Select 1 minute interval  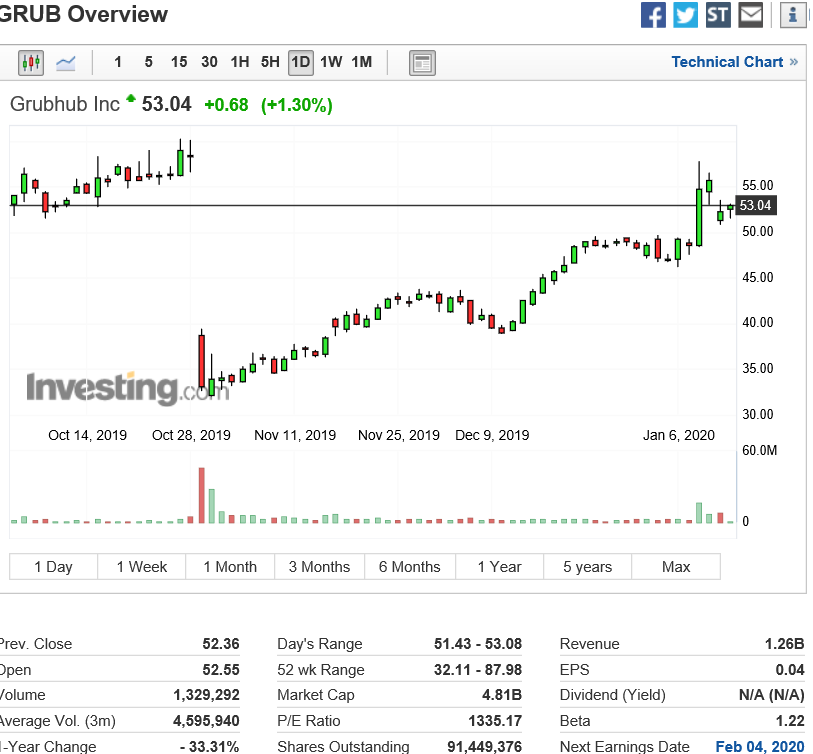[x=118, y=62]
